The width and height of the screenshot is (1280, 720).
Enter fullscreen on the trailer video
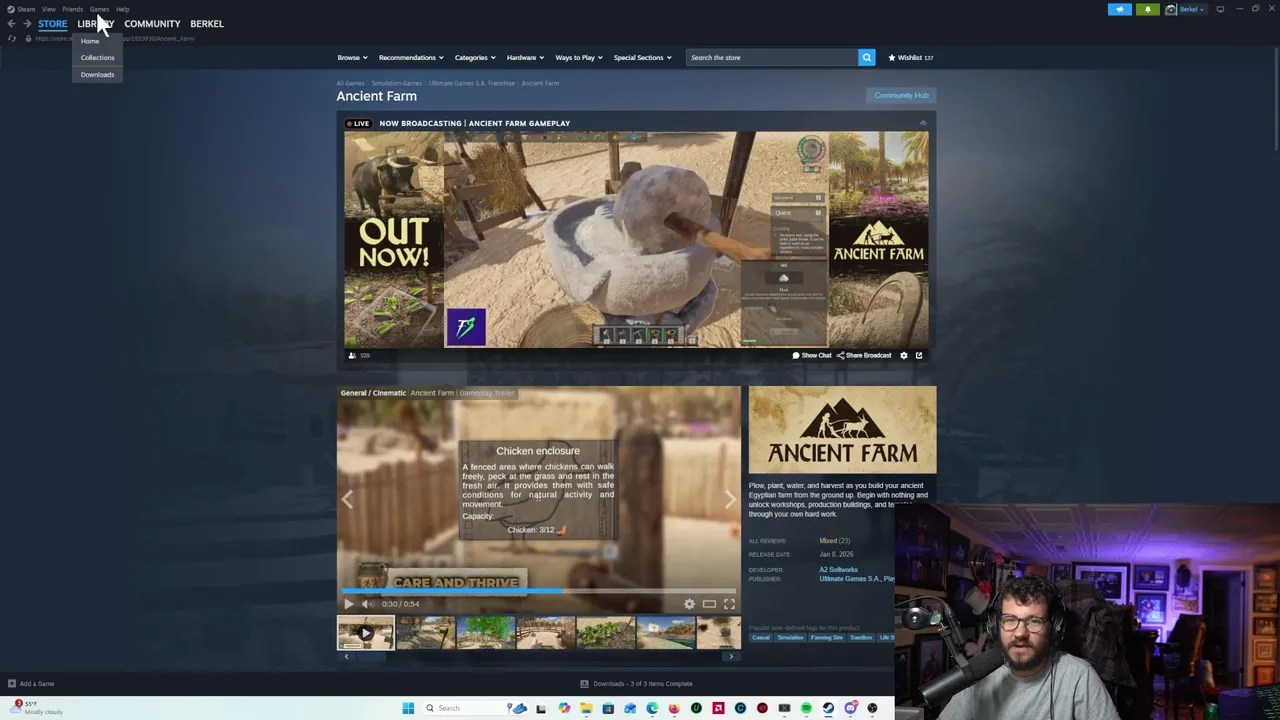click(729, 603)
